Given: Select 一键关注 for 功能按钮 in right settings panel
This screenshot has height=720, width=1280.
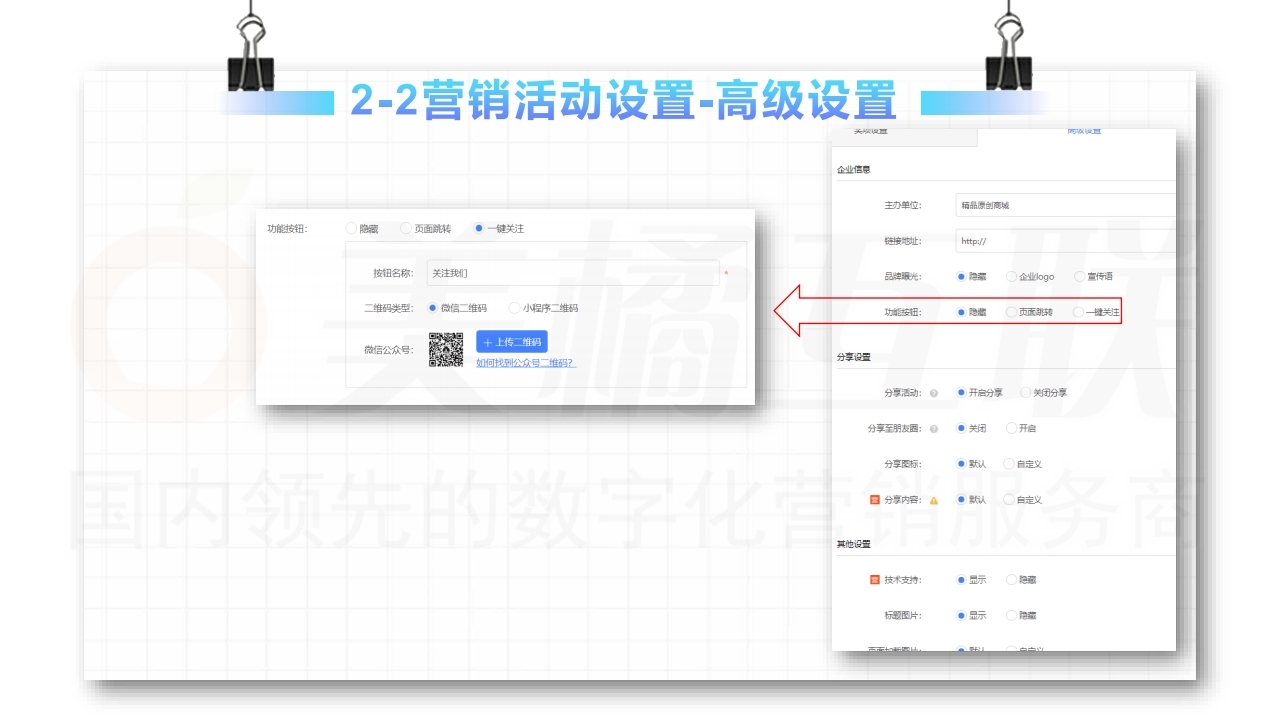Looking at the screenshot, I should click(x=1078, y=312).
